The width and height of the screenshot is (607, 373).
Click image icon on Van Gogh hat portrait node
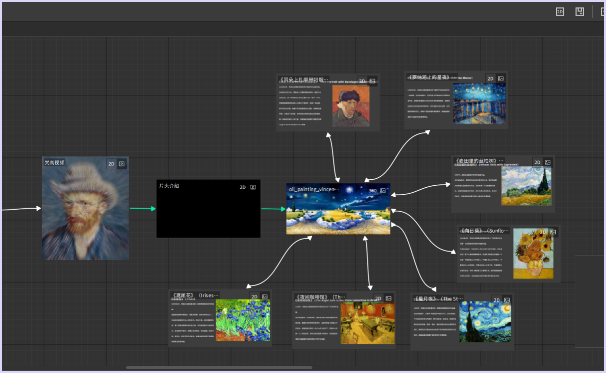tap(122, 164)
